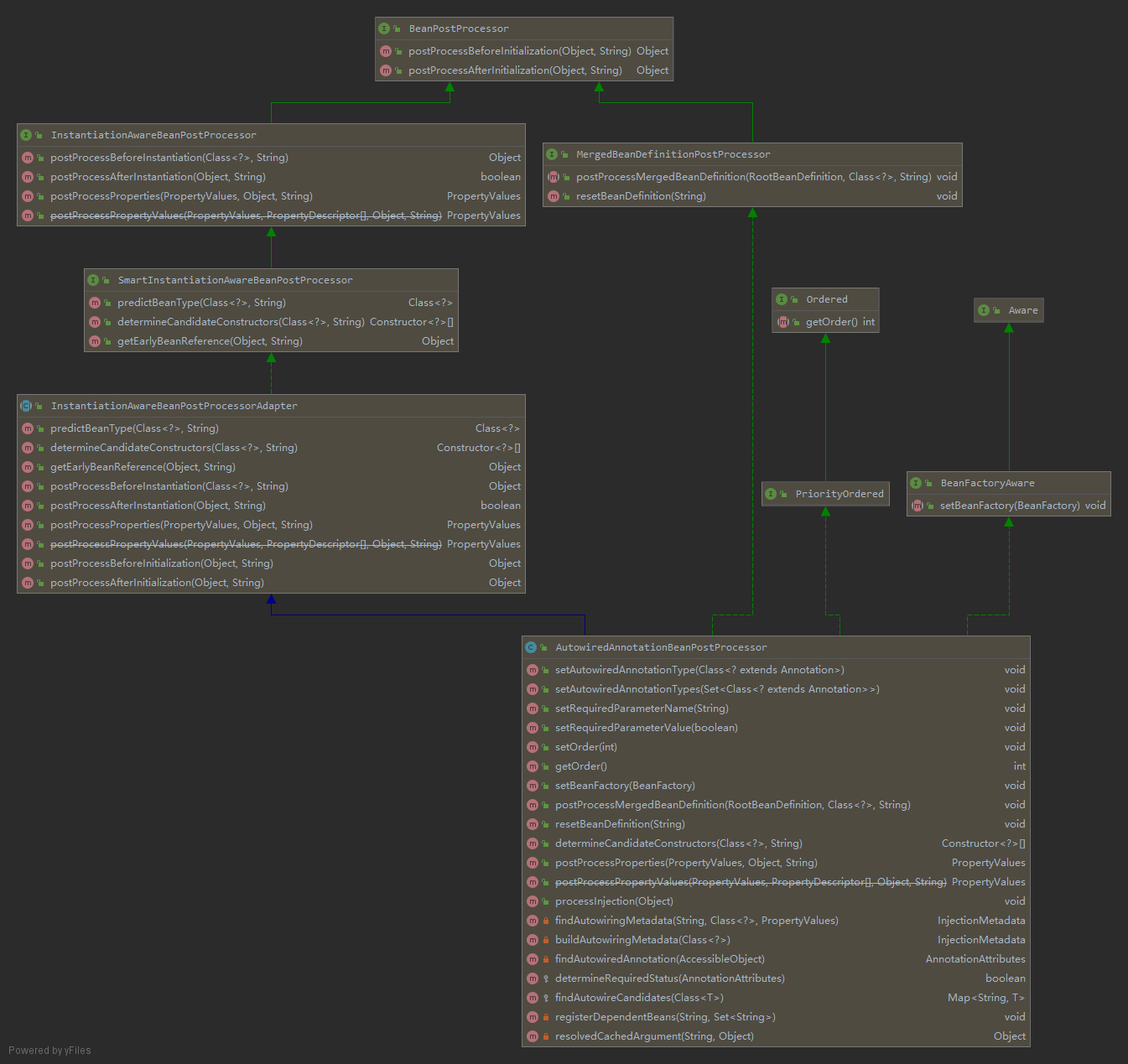Screen dimensions: 1128x1064
Task: Click the lock icon beside registerDependentBeans
Action: (546, 1017)
